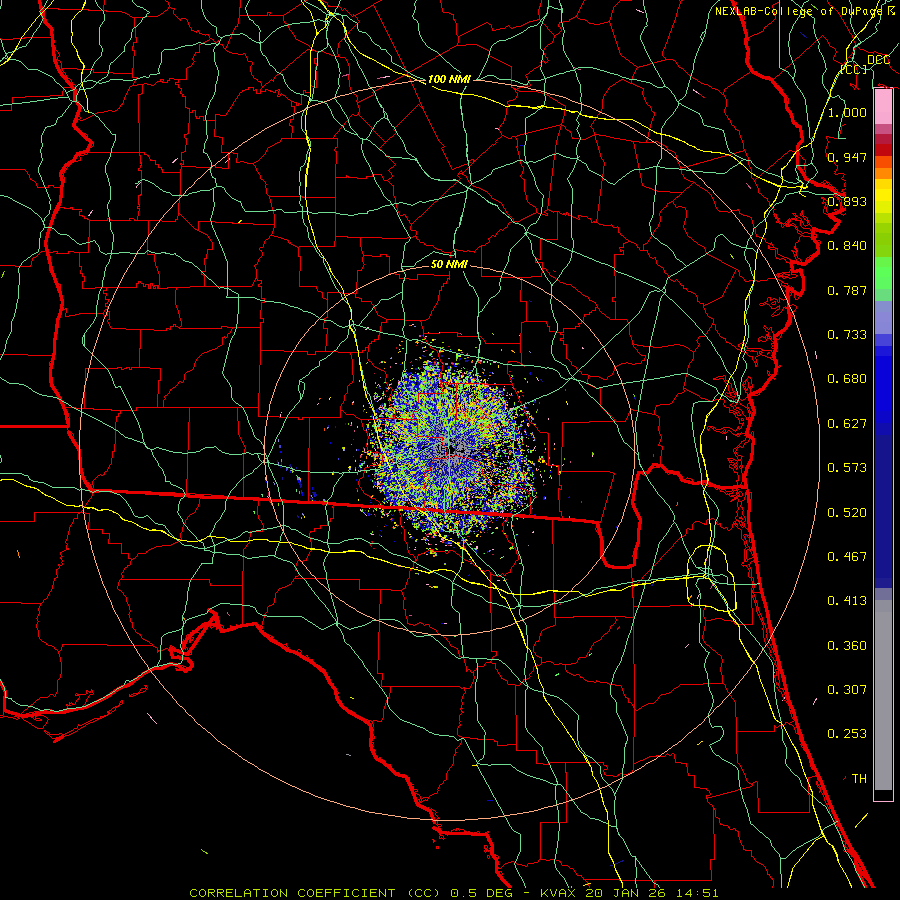
Task: Click the 14:51 timestamp in the caption
Action: 698,893
